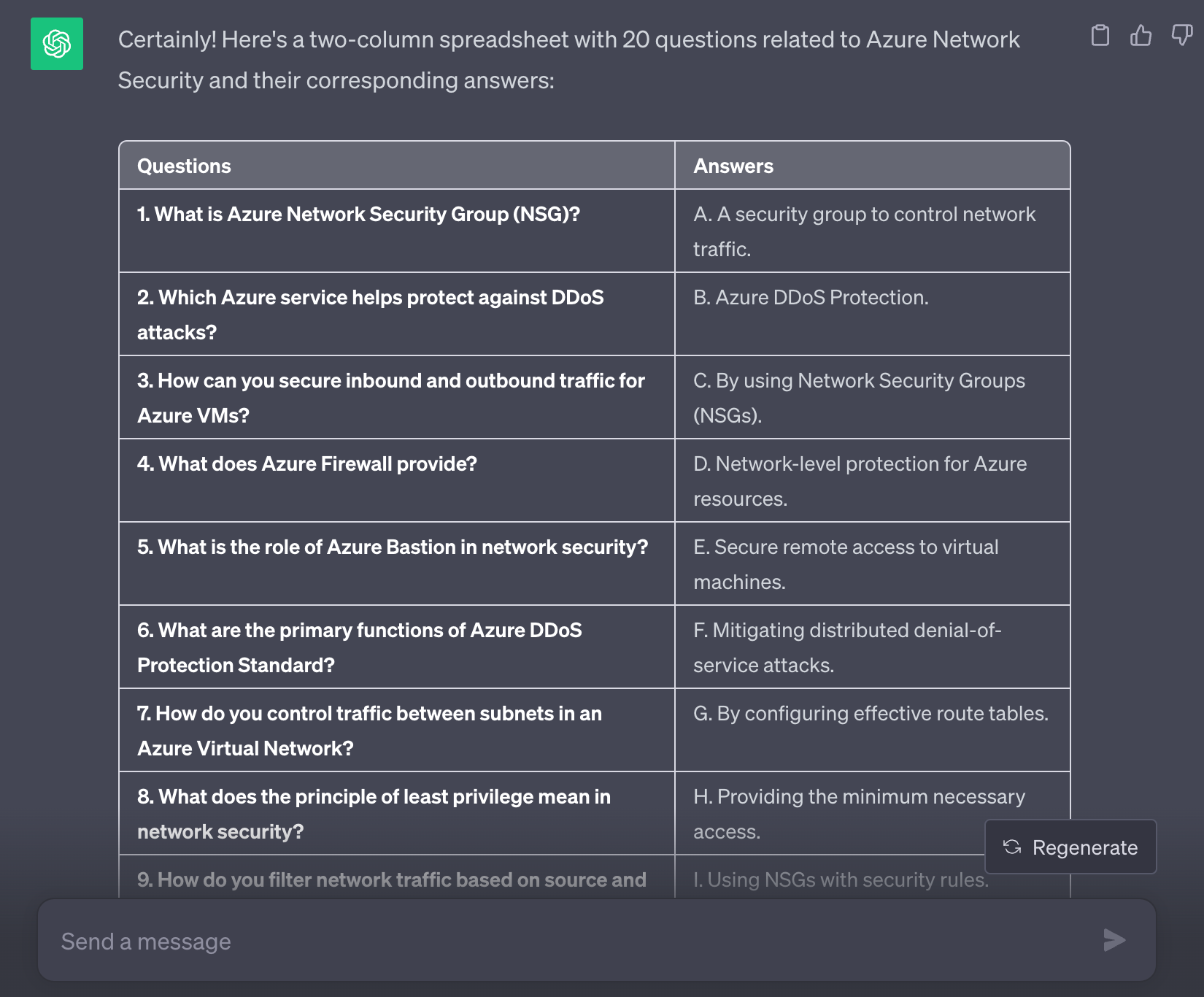The height and width of the screenshot is (997, 1204).
Task: Click the "Secure remote access to virtual machines" answer
Action: pos(845,564)
